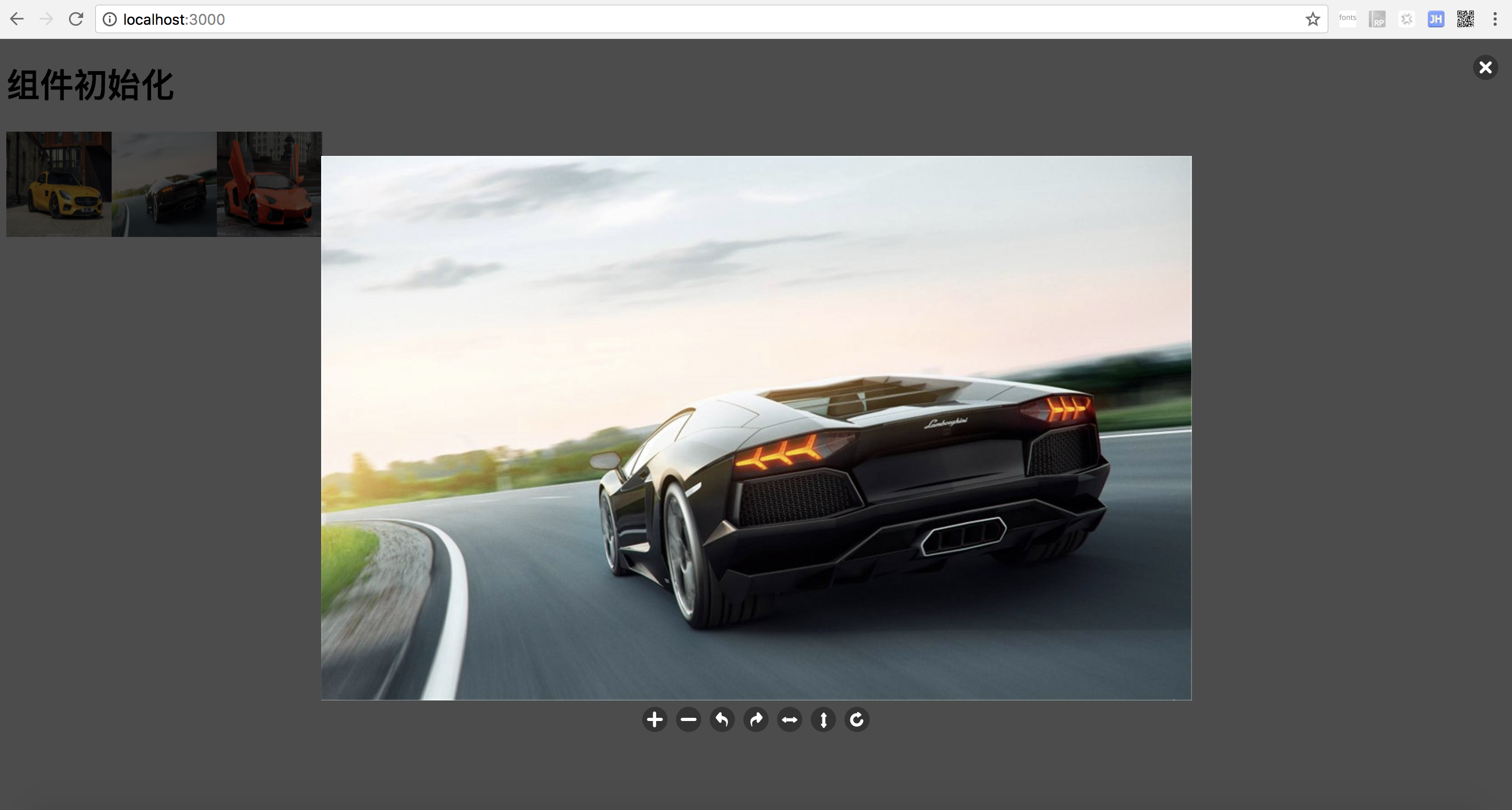The height and width of the screenshot is (810, 1512).
Task: Zoom out with the minus icon
Action: coord(689,719)
